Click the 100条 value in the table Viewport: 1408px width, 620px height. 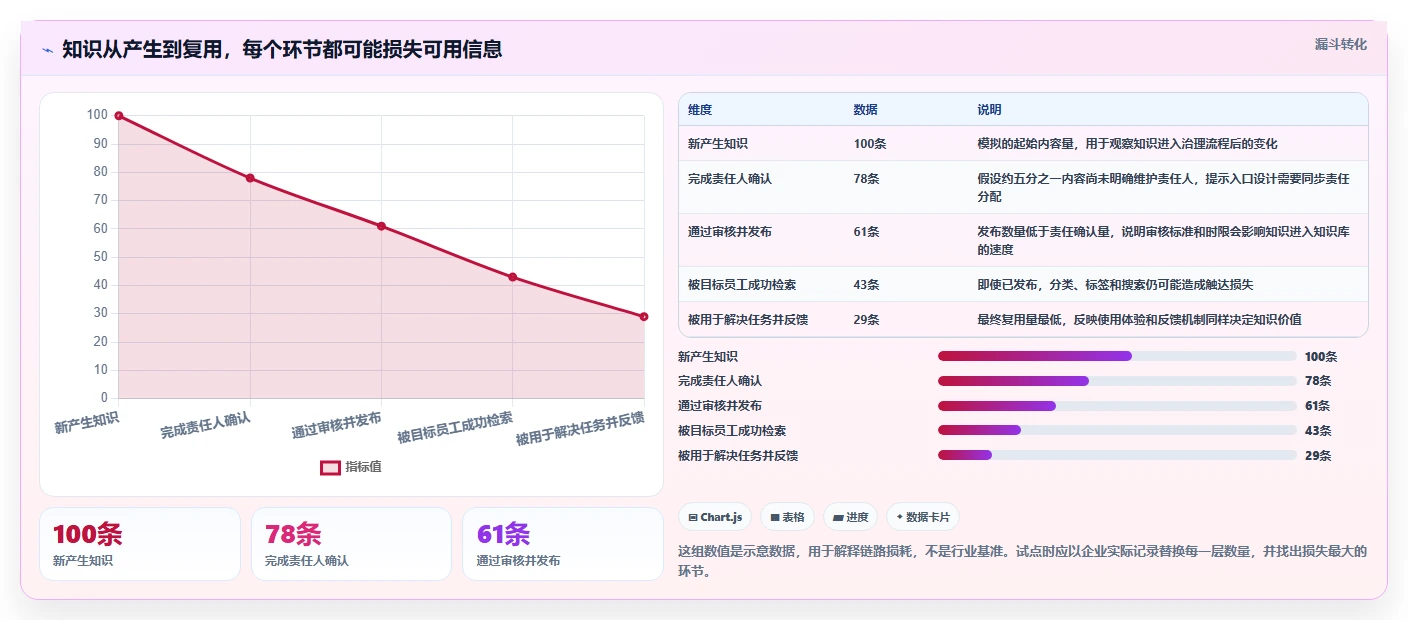coord(870,144)
